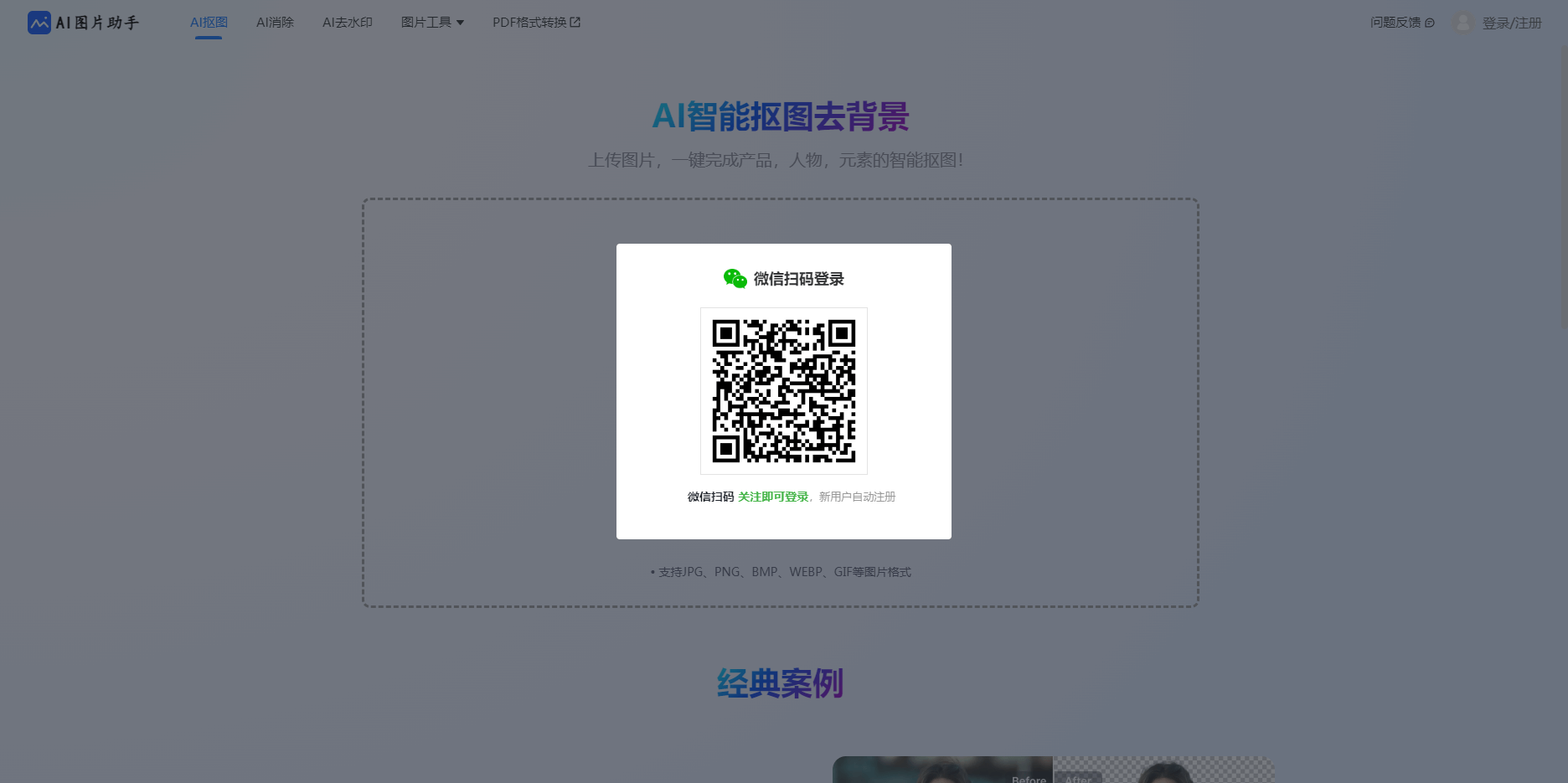
Task: Click the 经典案例 section heading
Action: (780, 683)
